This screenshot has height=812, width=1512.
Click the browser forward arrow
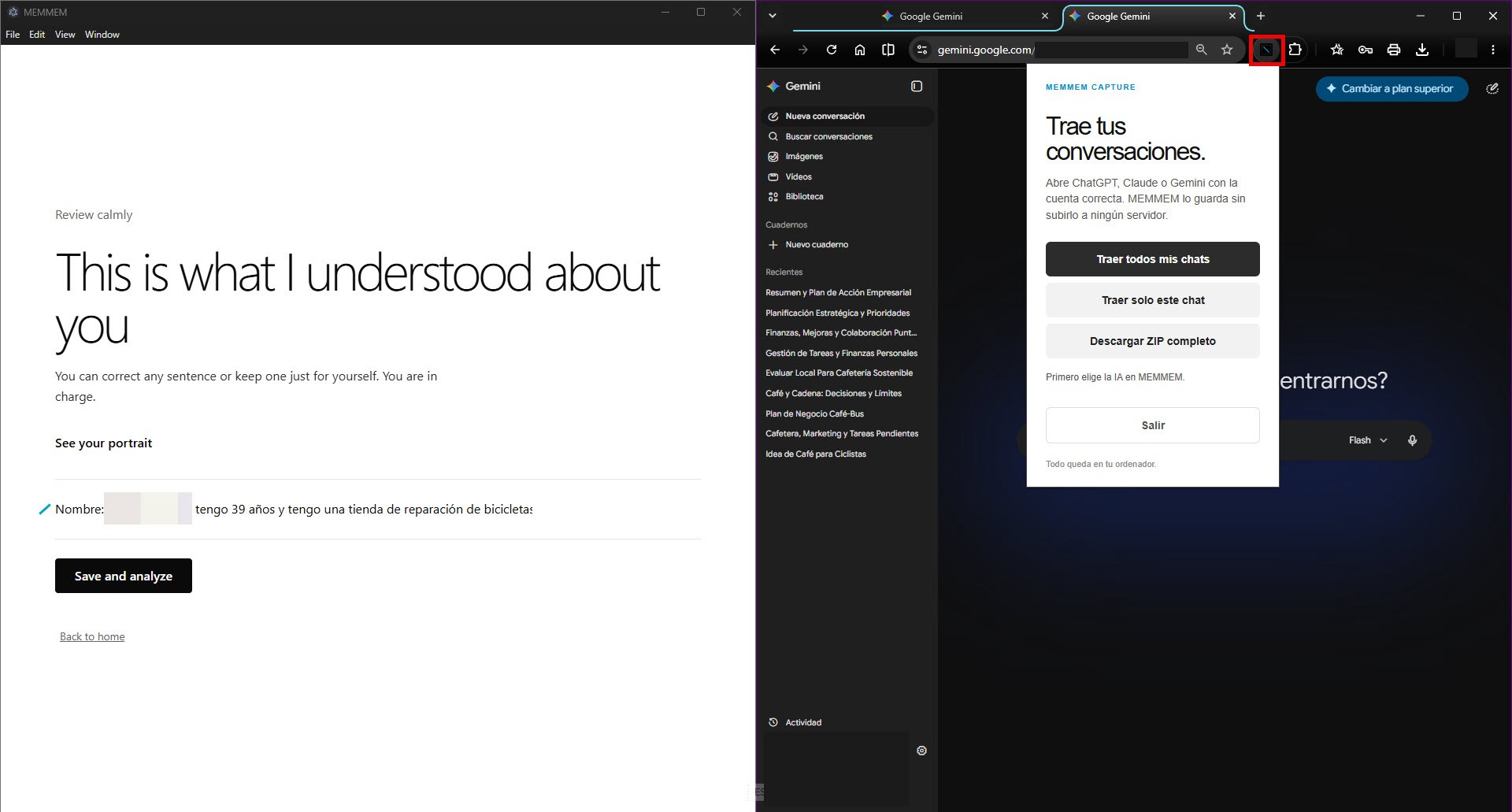pos(803,50)
